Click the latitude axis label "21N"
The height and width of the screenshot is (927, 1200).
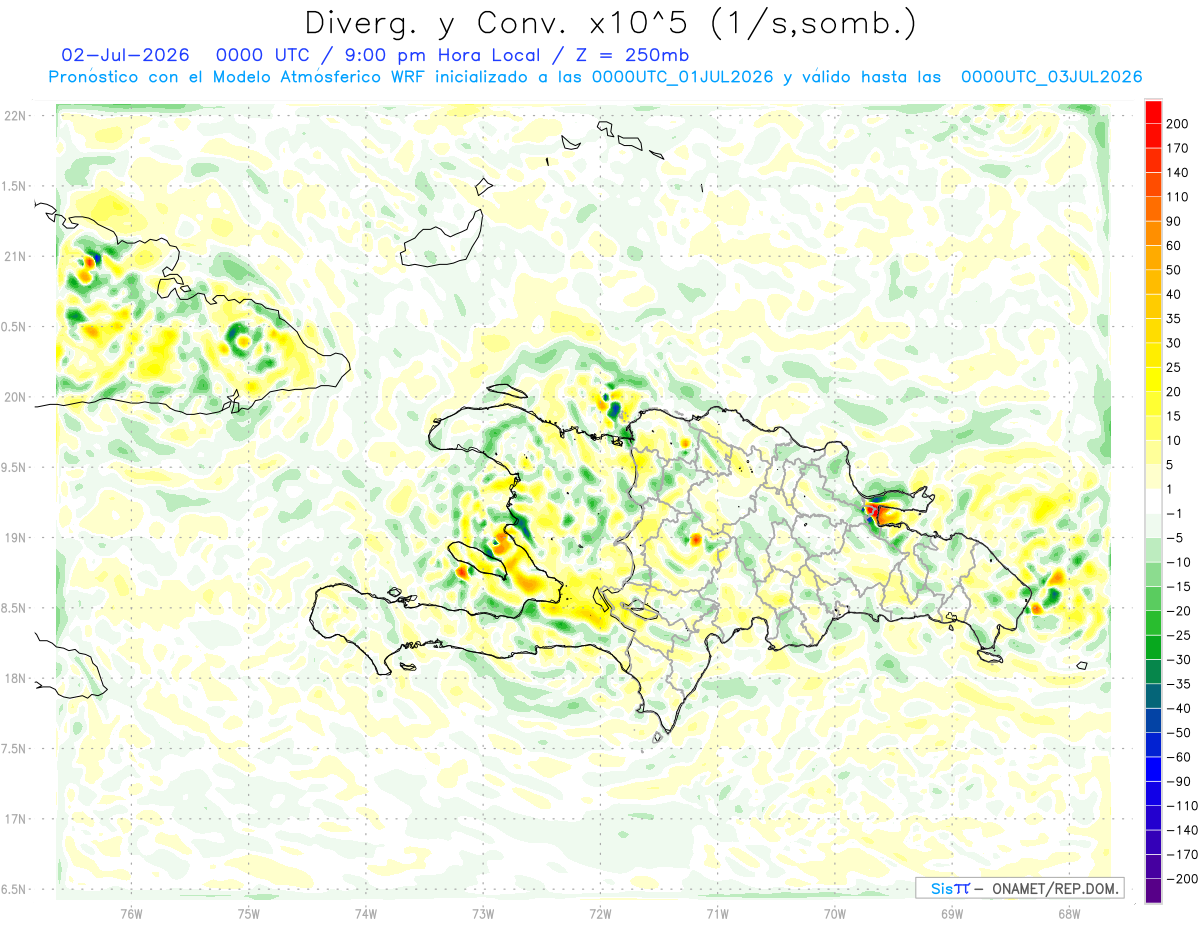click(17, 257)
